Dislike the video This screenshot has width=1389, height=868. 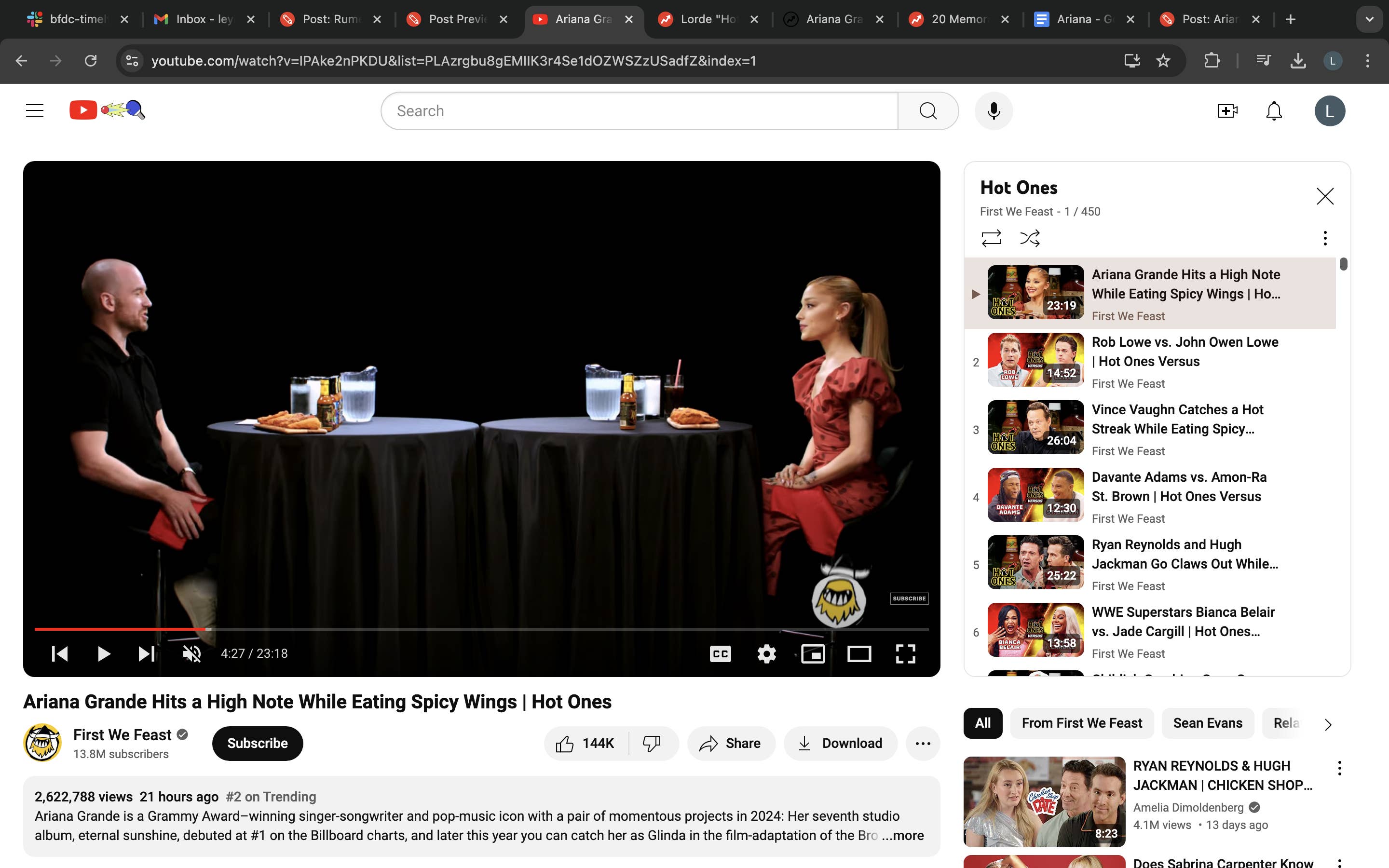click(x=652, y=744)
